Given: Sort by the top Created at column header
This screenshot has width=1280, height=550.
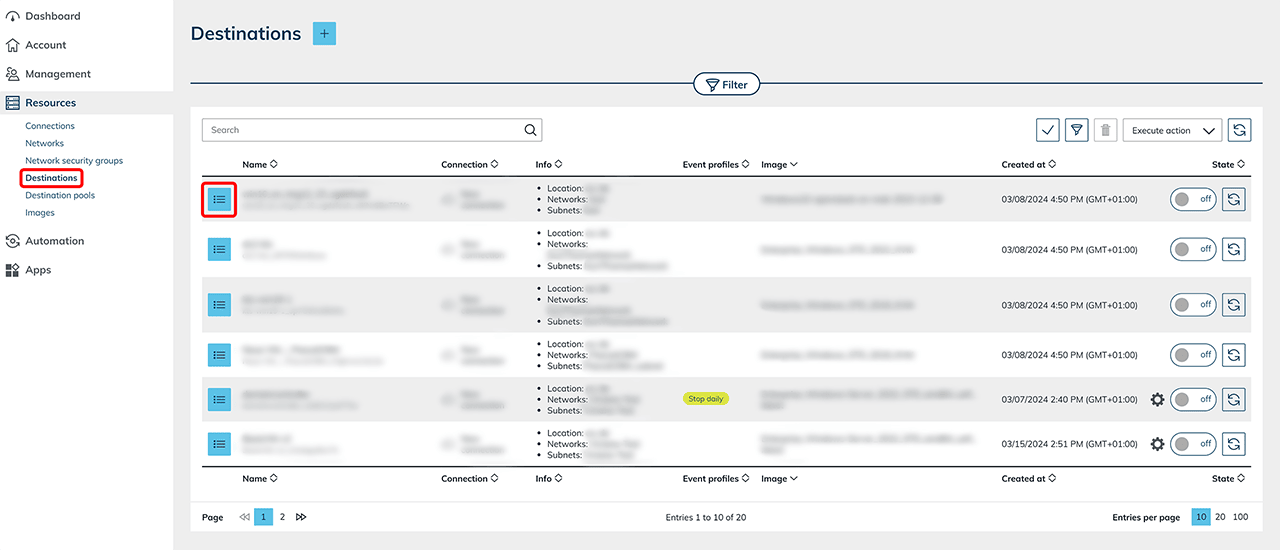Looking at the screenshot, I should [x=1029, y=164].
